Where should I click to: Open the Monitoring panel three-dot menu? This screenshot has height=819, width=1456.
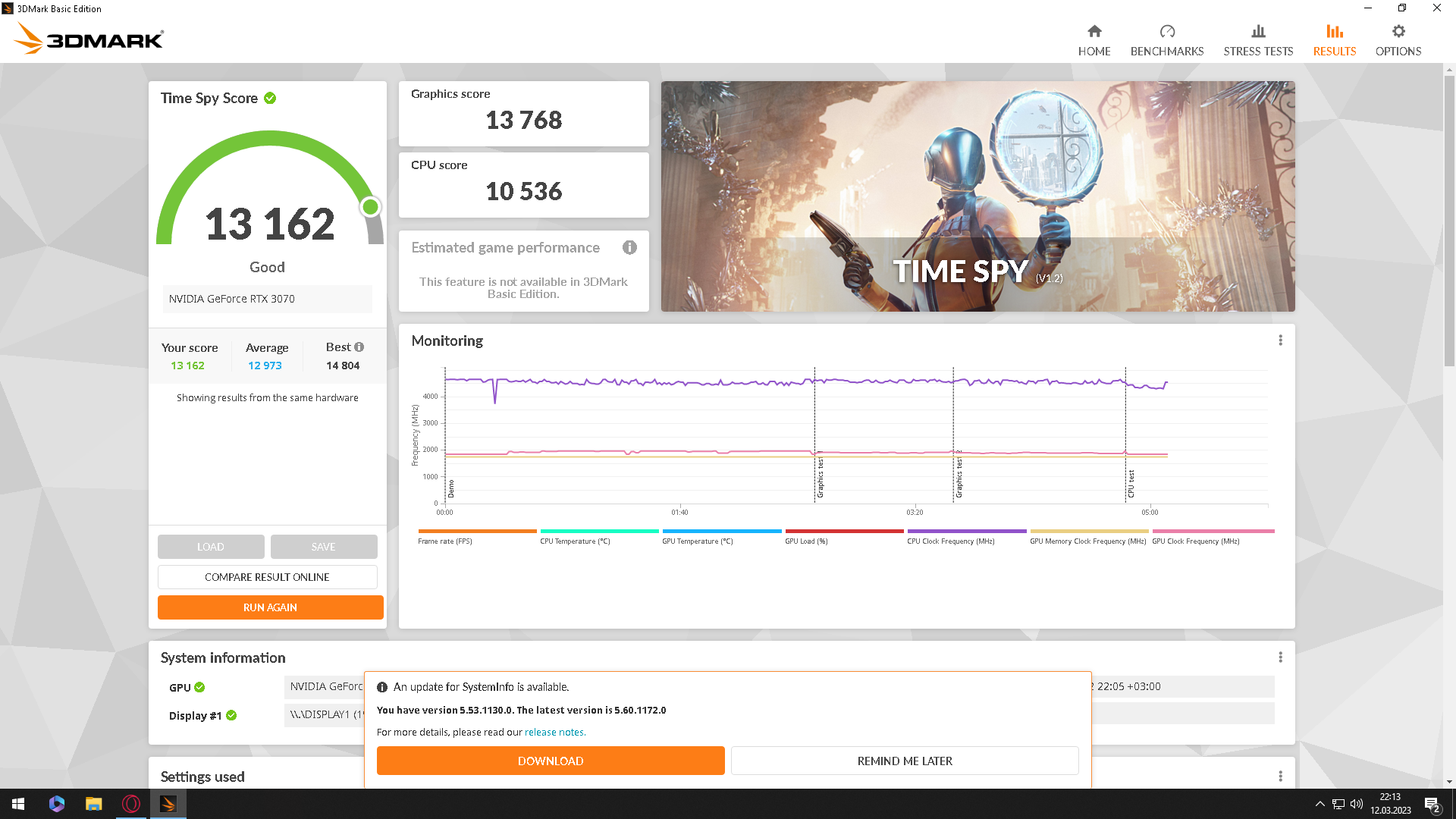pos(1280,340)
